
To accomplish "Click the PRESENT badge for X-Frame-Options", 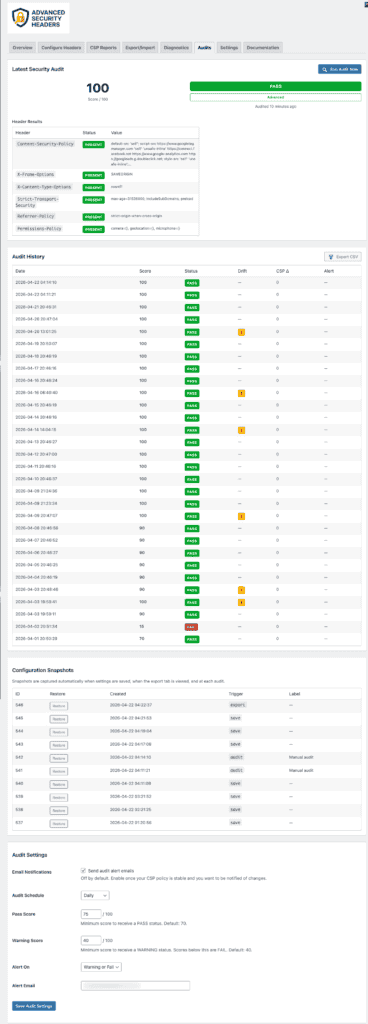I will (93, 175).
